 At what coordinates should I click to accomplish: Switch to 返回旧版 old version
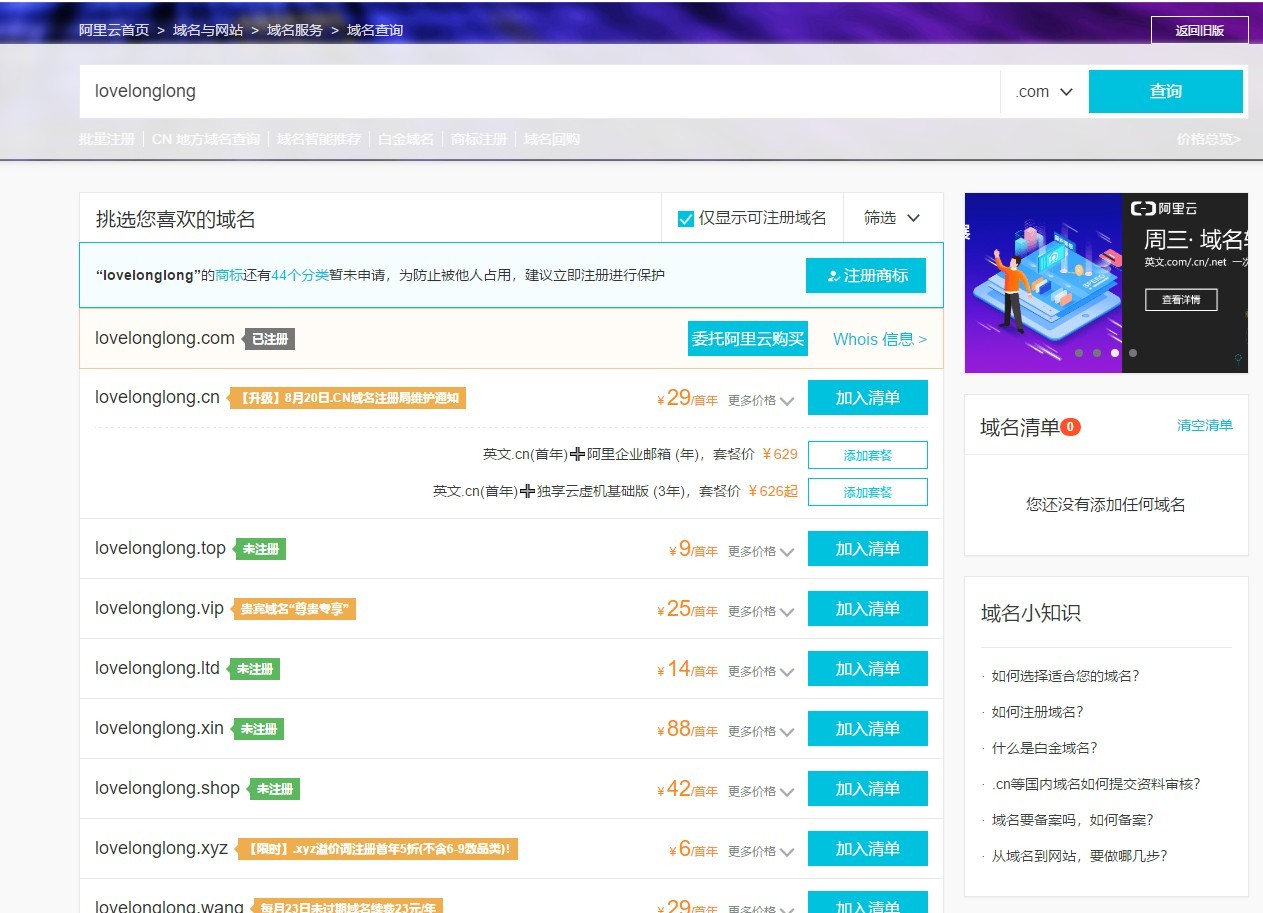point(1199,30)
